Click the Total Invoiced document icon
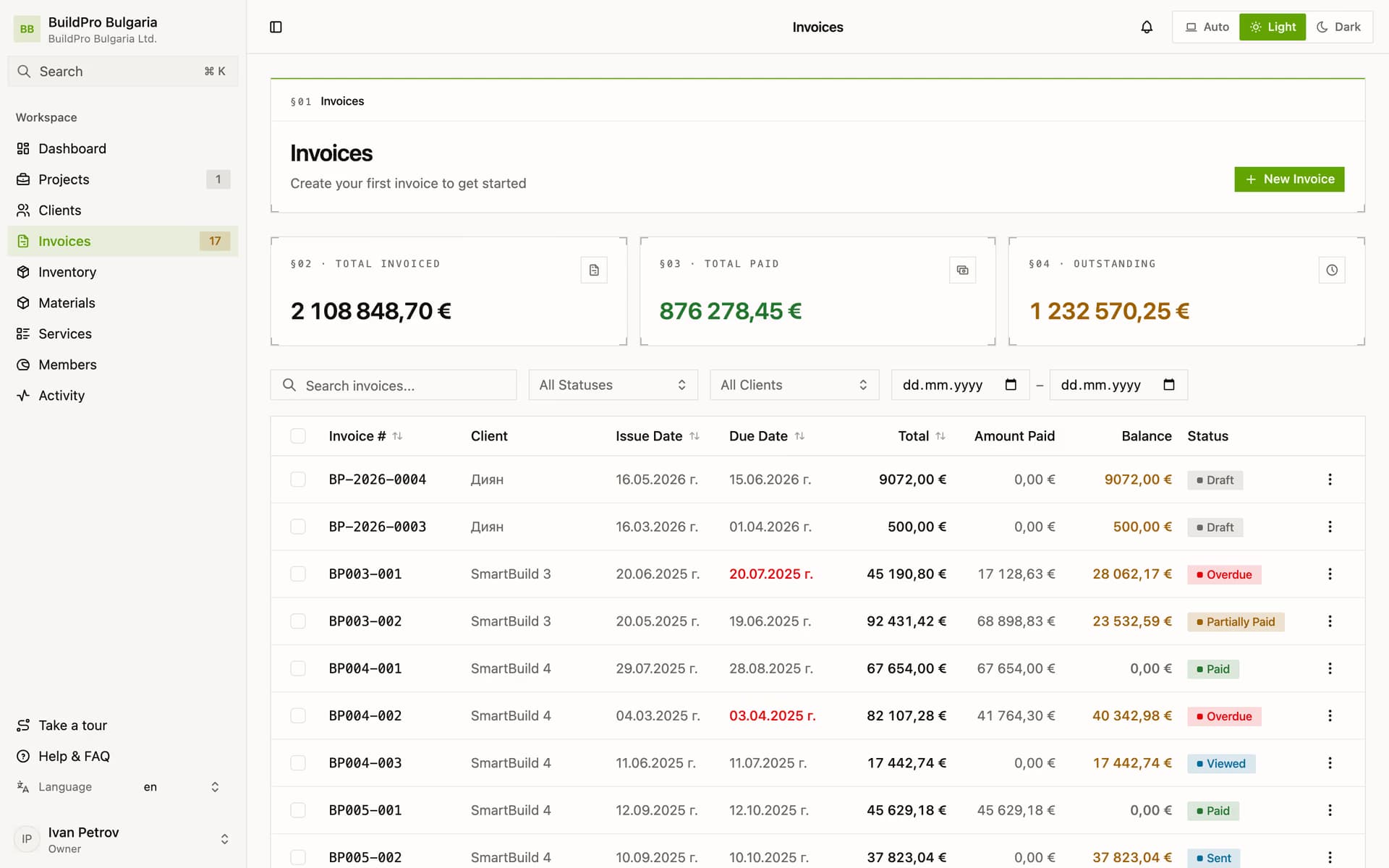The height and width of the screenshot is (868, 1389). (x=594, y=270)
